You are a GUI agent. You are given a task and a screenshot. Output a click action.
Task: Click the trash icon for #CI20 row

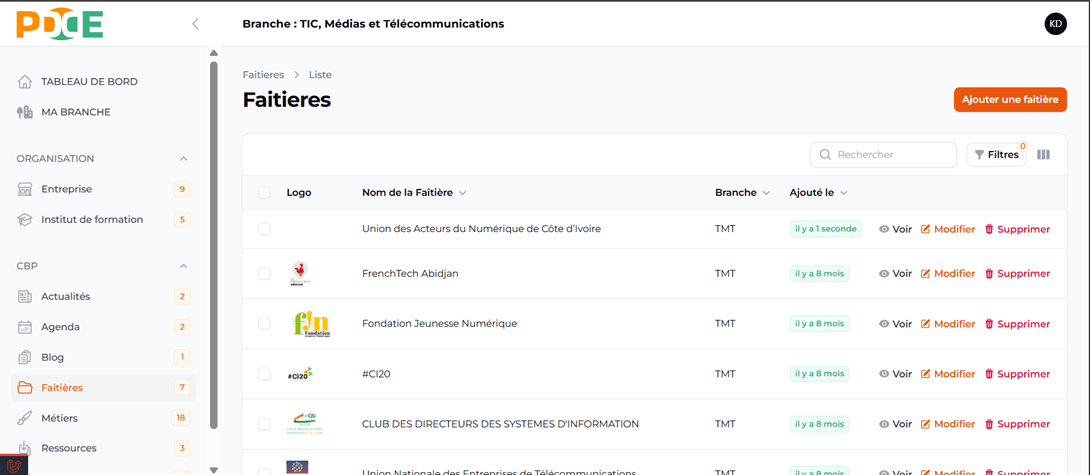(x=989, y=374)
